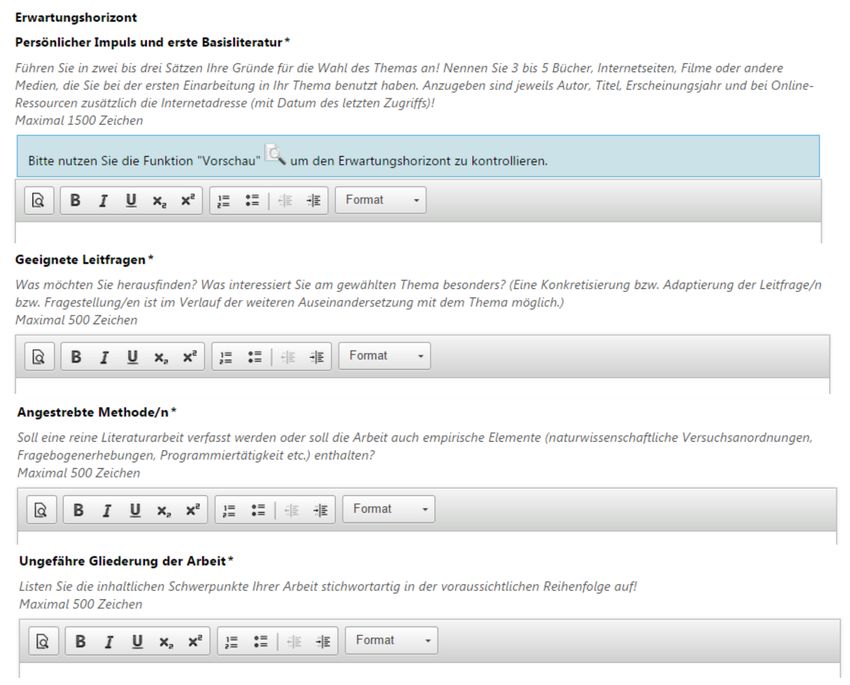Open preview in Angestrebte Methode/n editor toolbar
The width and height of the screenshot is (850, 685).
41,510
